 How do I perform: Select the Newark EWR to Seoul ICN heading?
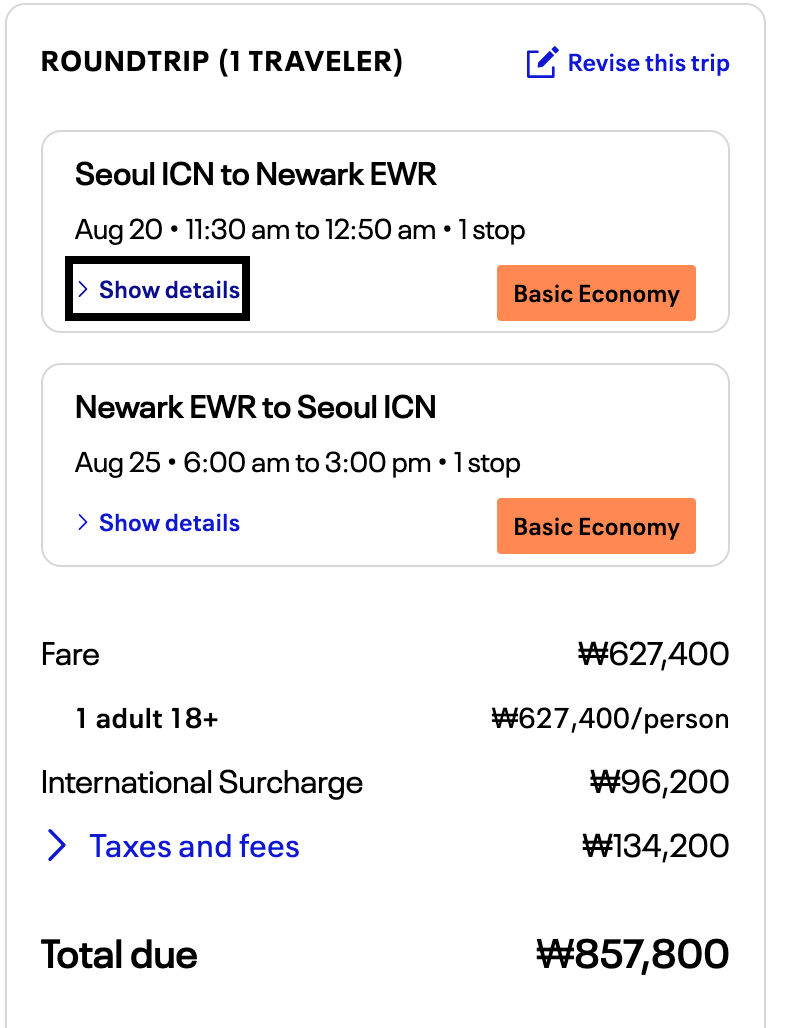pos(256,408)
